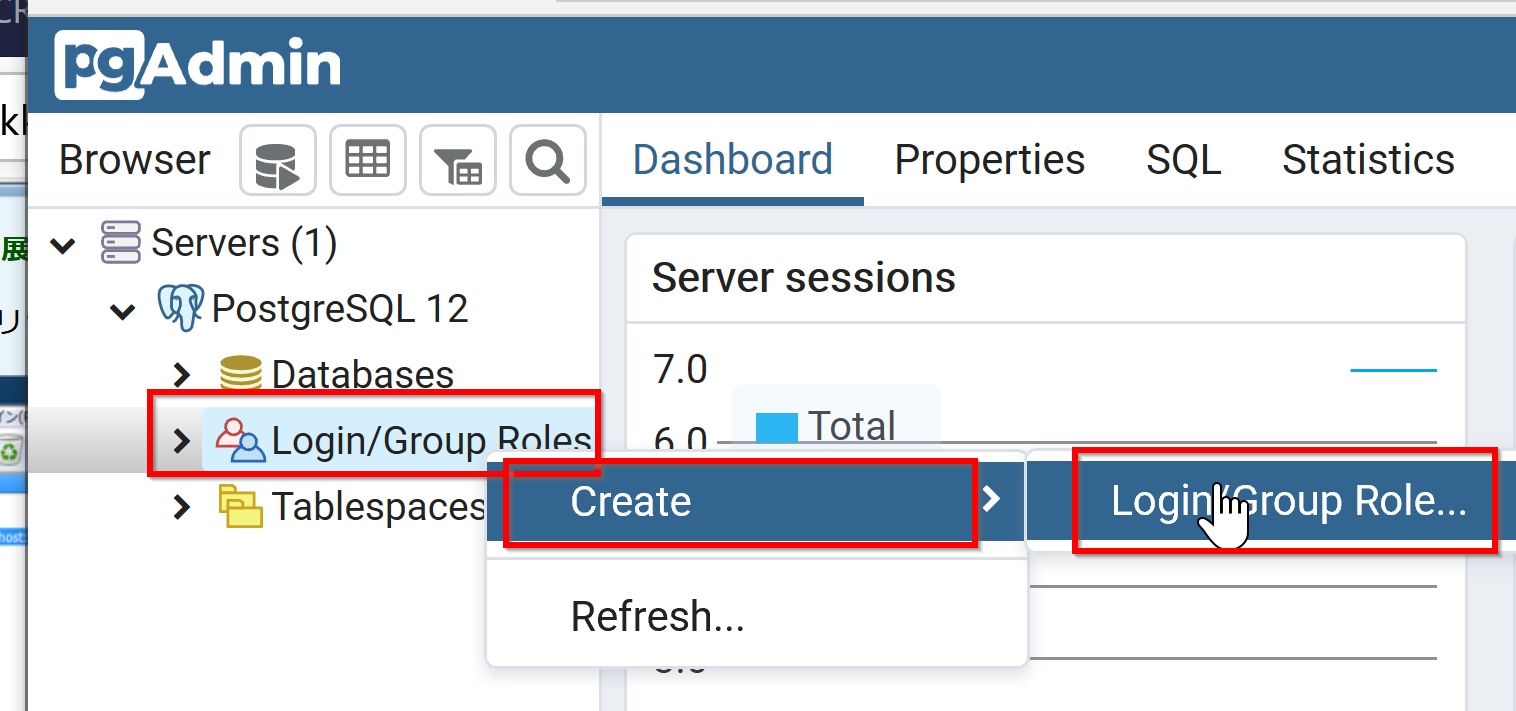Click the blue Total legend swatch
This screenshot has width=1516, height=711.
[x=776, y=427]
